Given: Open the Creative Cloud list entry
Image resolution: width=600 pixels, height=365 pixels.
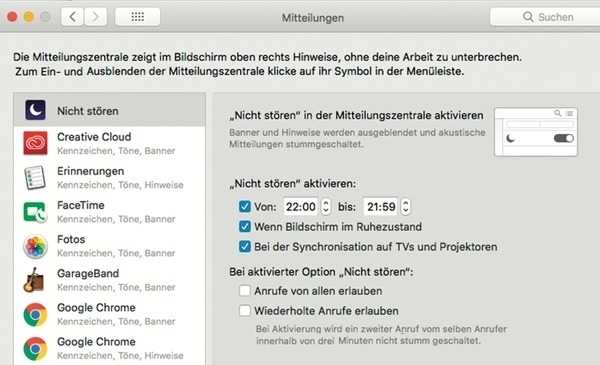Looking at the screenshot, I should (109, 143).
